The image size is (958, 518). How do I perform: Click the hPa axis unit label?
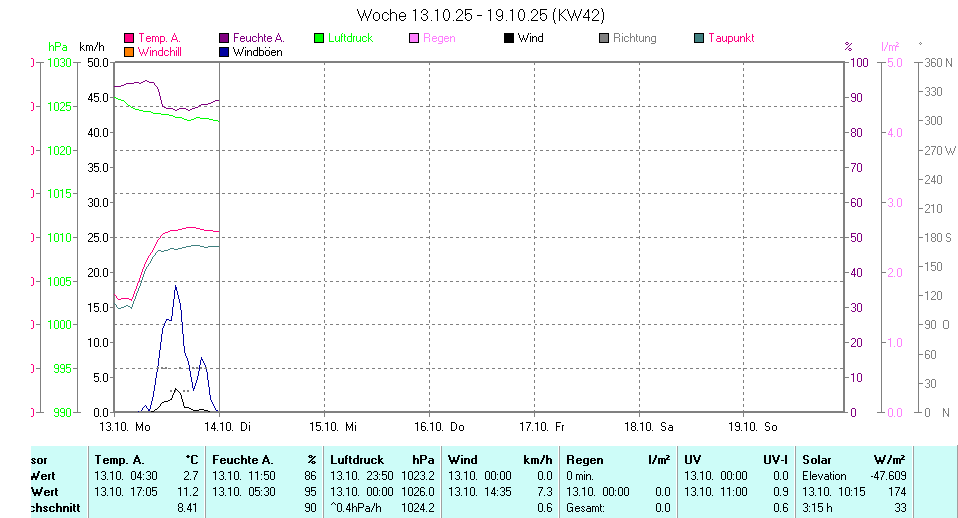pyautogui.click(x=56, y=46)
